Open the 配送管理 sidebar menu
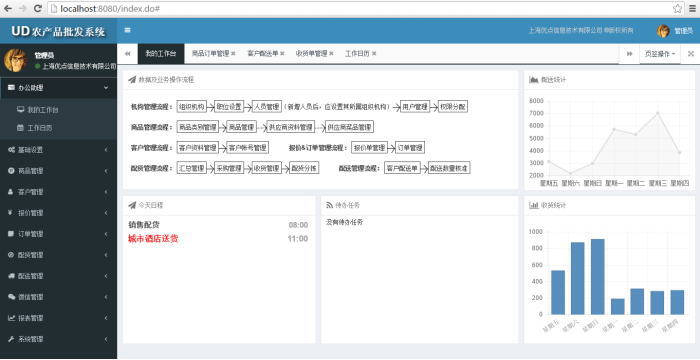 point(58,276)
